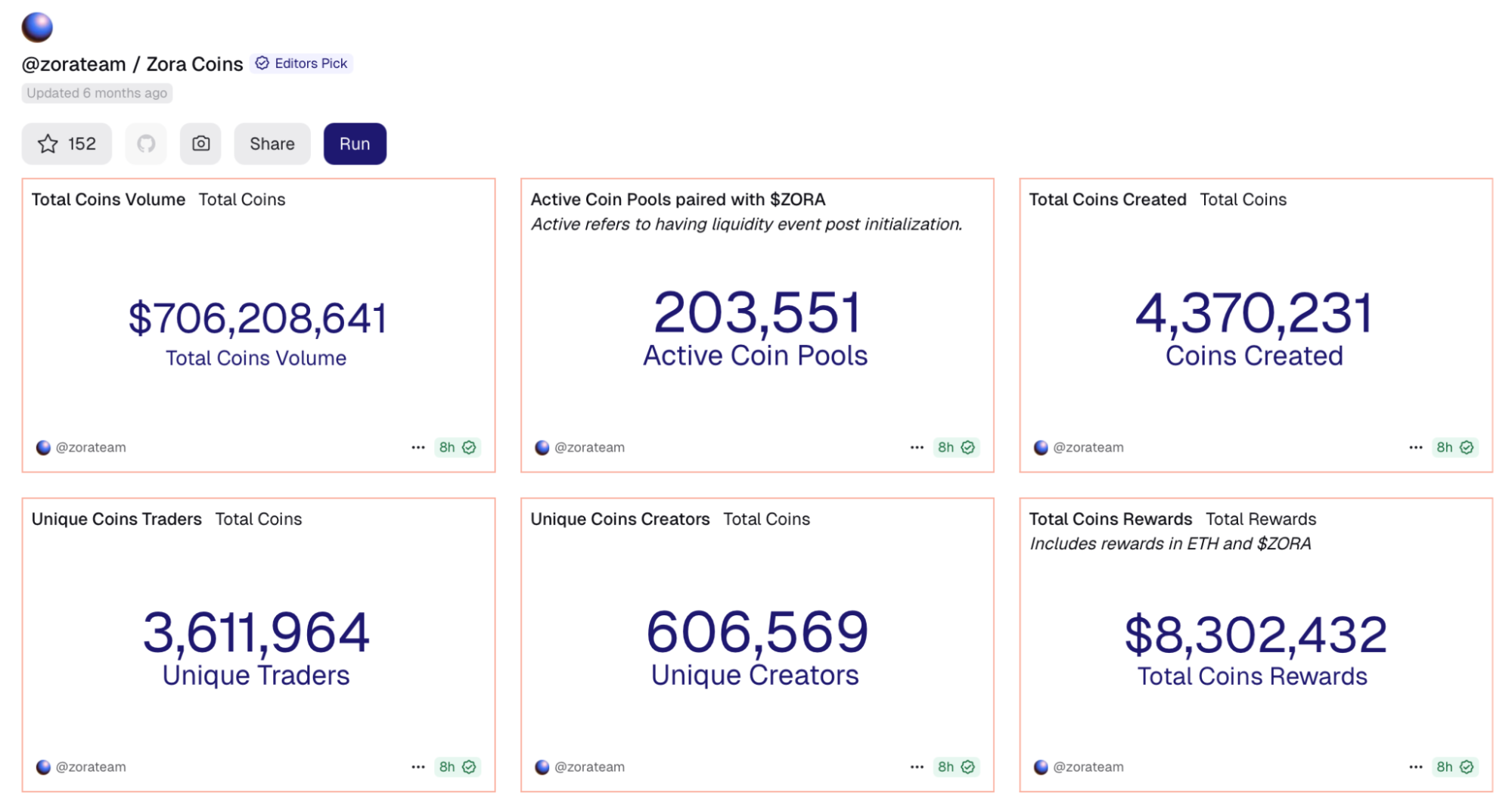Screen dimensions: 1512x799
Task: Open options menu on Active Coin Pools card
Action: [917, 447]
